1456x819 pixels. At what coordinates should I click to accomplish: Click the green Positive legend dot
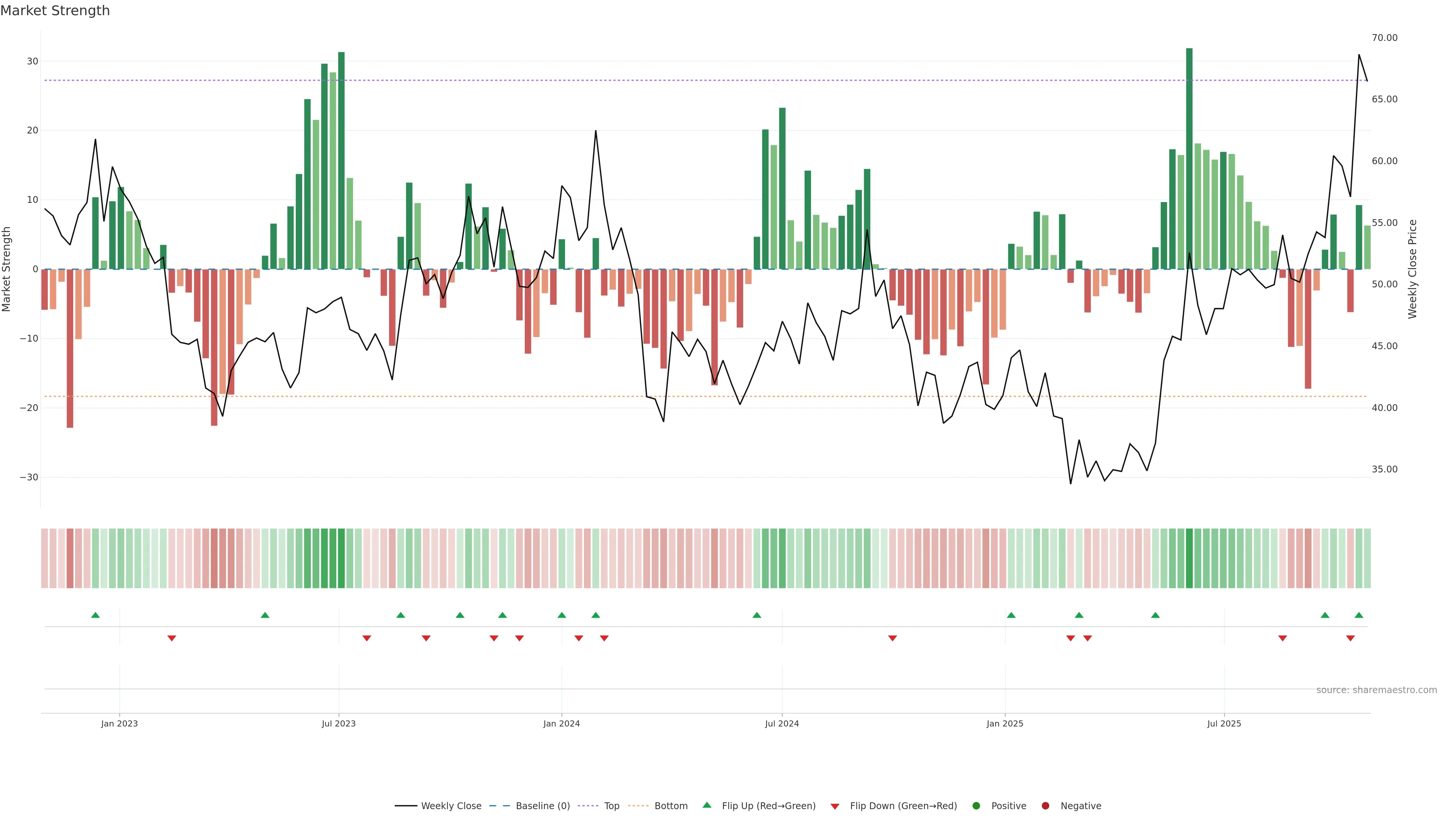point(976,806)
